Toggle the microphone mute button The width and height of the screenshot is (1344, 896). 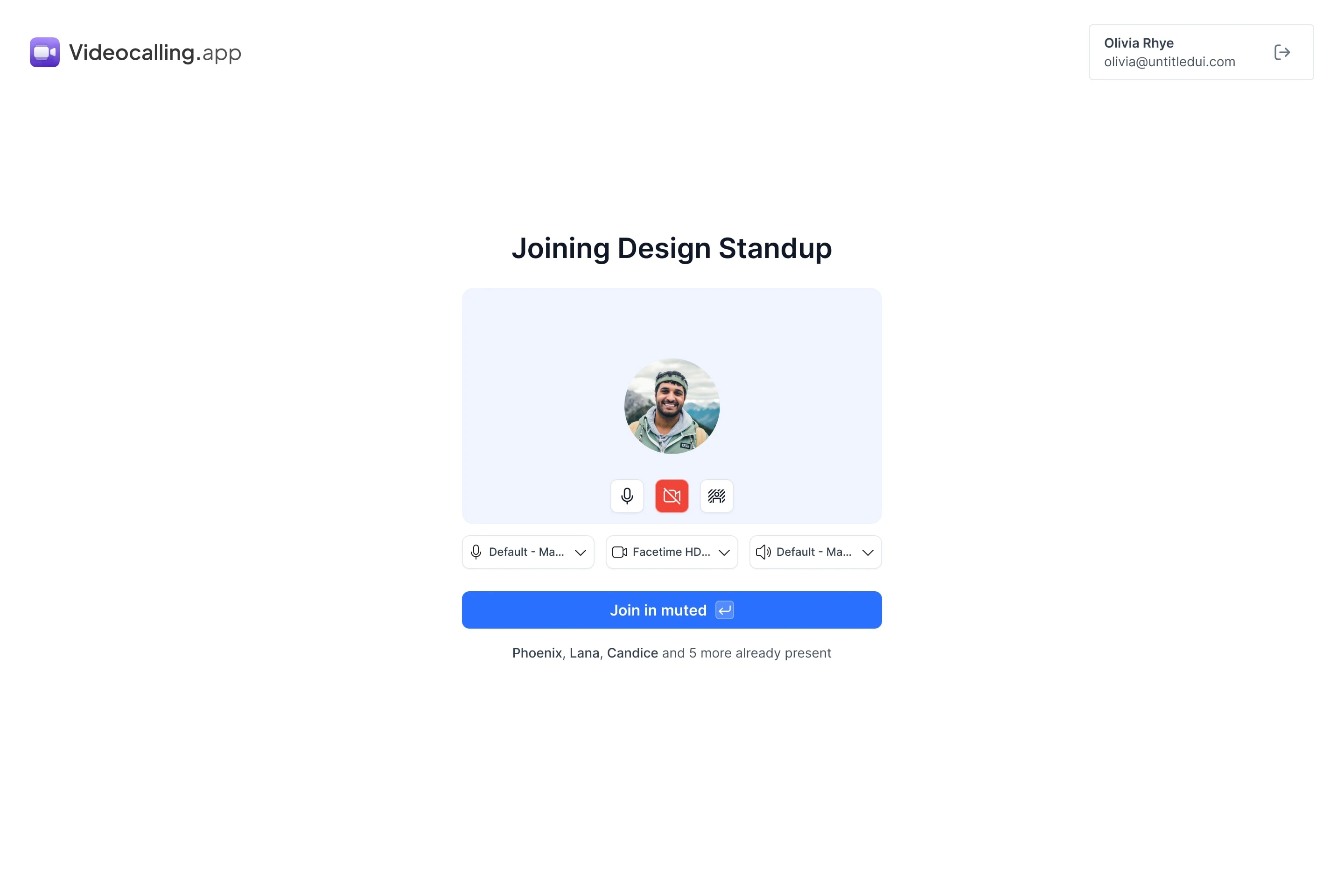pyautogui.click(x=627, y=496)
